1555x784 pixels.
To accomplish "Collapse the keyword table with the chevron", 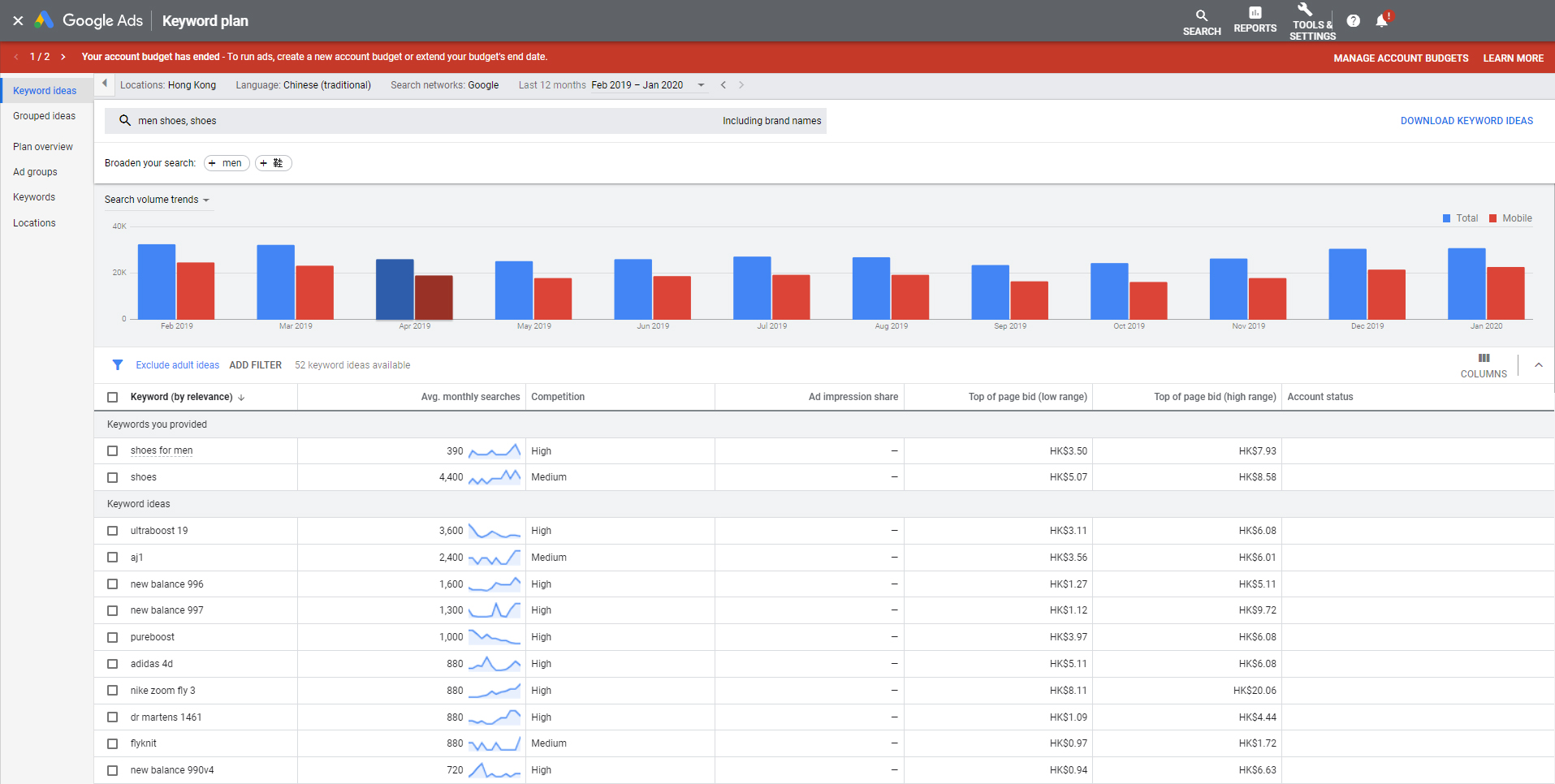I will point(1538,365).
